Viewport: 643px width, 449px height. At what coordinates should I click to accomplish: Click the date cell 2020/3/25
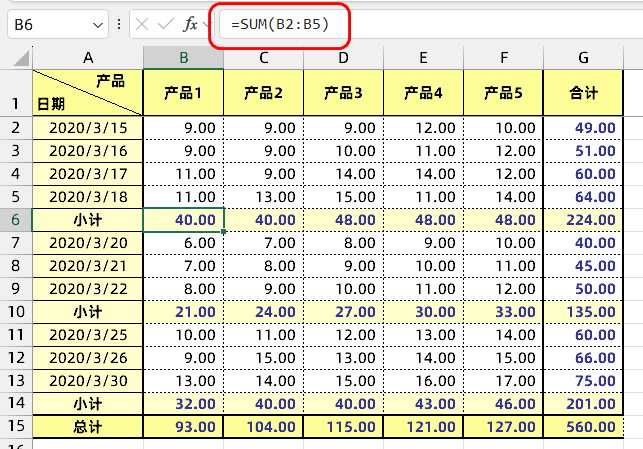(x=88, y=335)
